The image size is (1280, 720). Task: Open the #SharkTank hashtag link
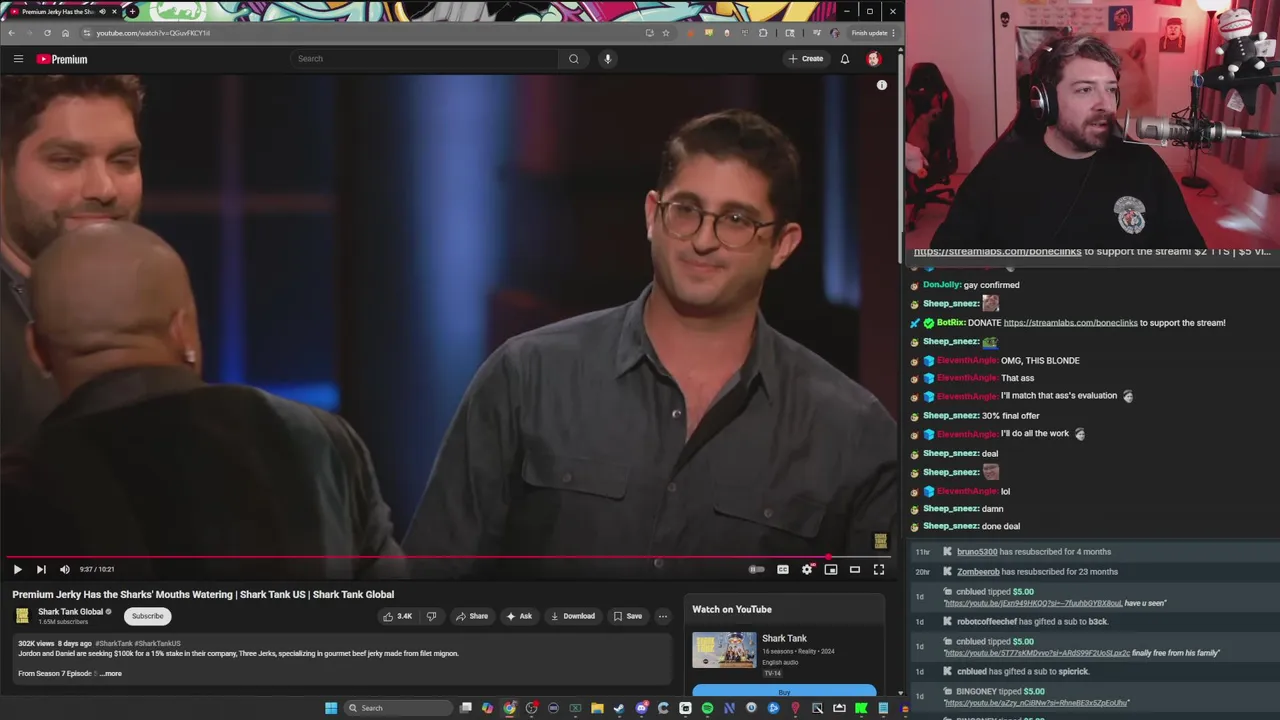[114, 644]
